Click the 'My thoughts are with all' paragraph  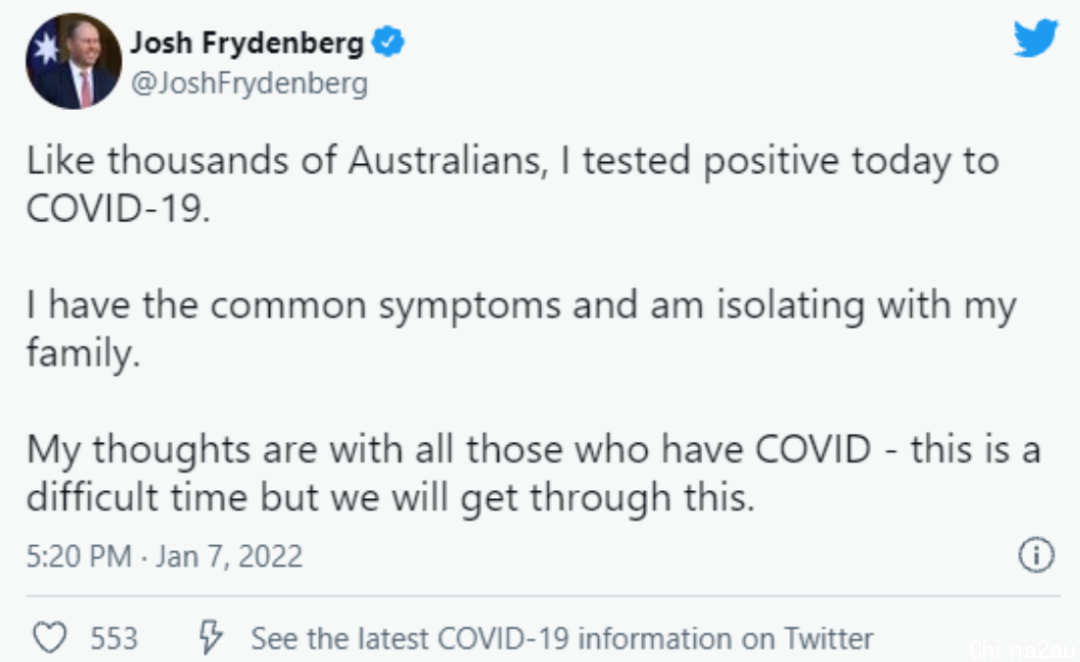point(532,473)
